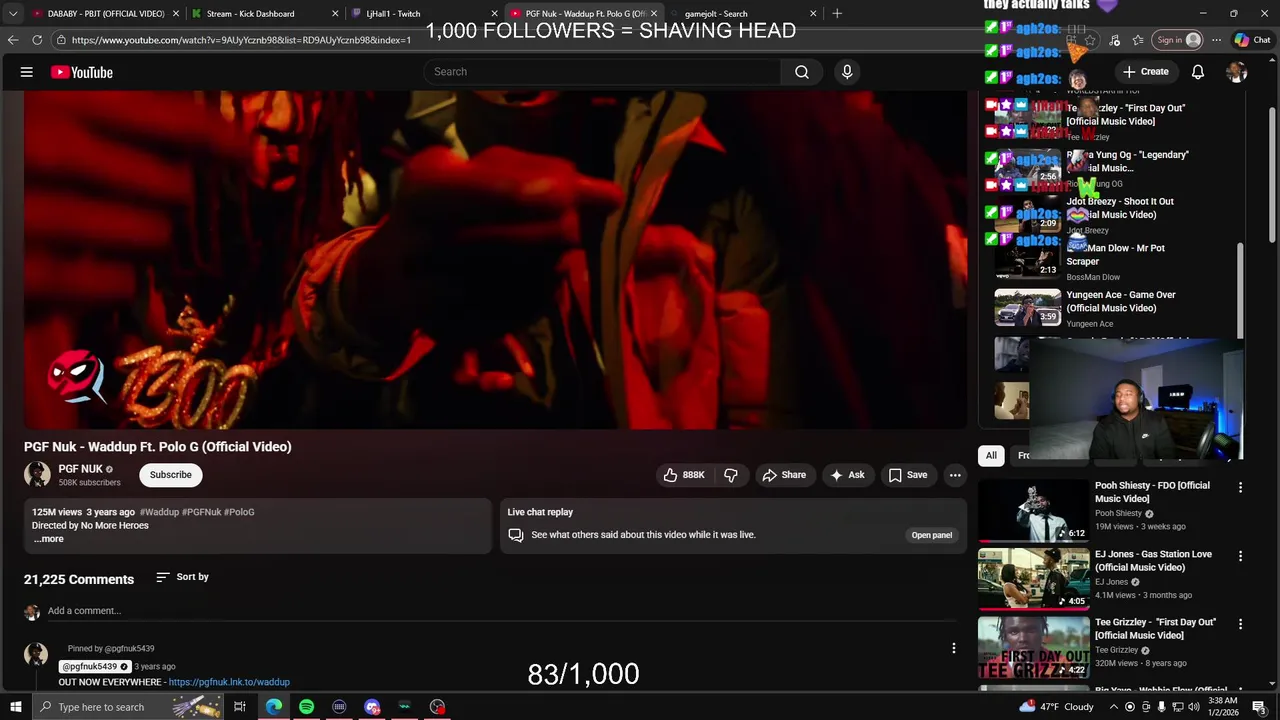
Task: Open options menu for Pooh Shiesty FDO video
Action: coord(1241,488)
